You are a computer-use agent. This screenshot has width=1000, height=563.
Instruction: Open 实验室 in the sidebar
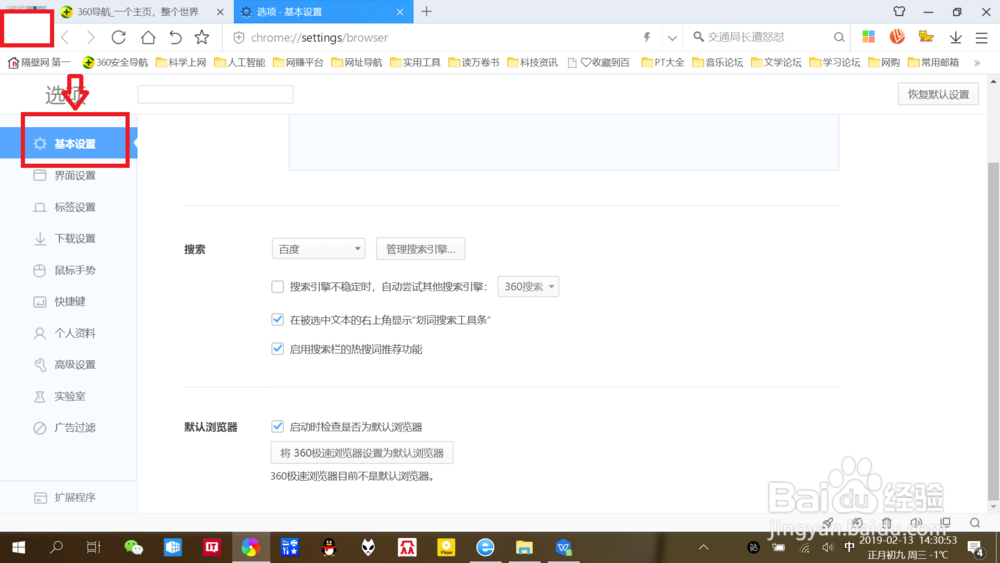point(68,396)
